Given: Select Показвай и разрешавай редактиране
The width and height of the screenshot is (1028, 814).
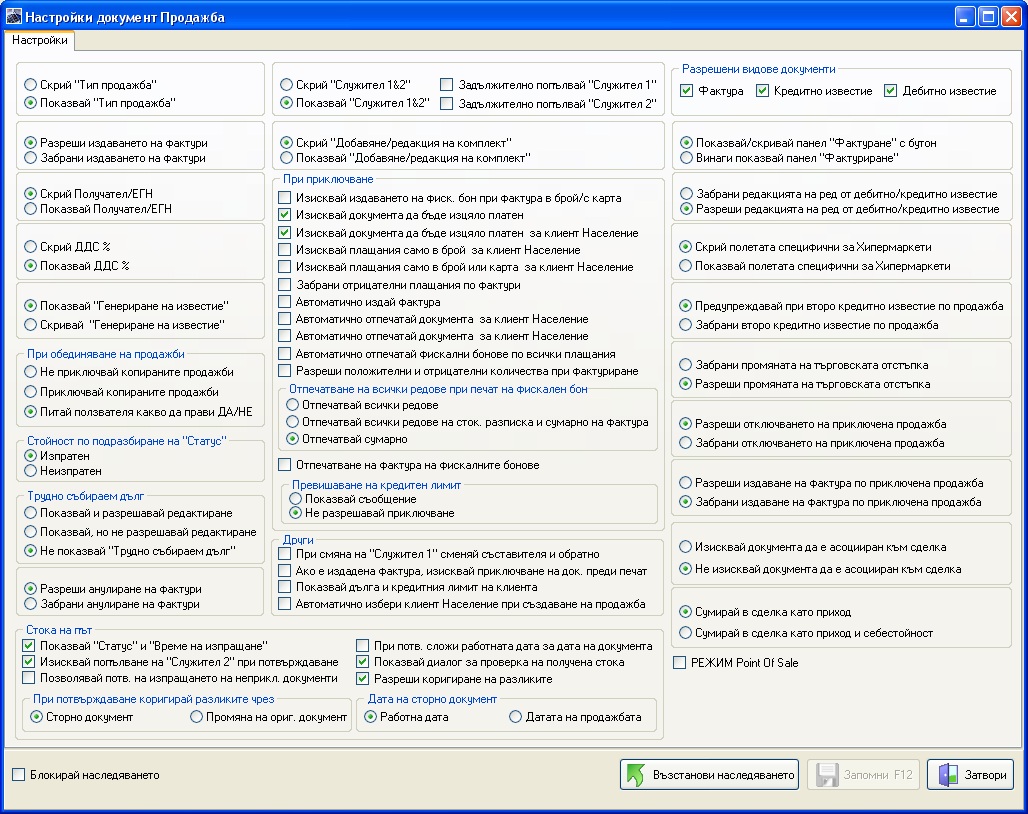Looking at the screenshot, I should point(30,513).
